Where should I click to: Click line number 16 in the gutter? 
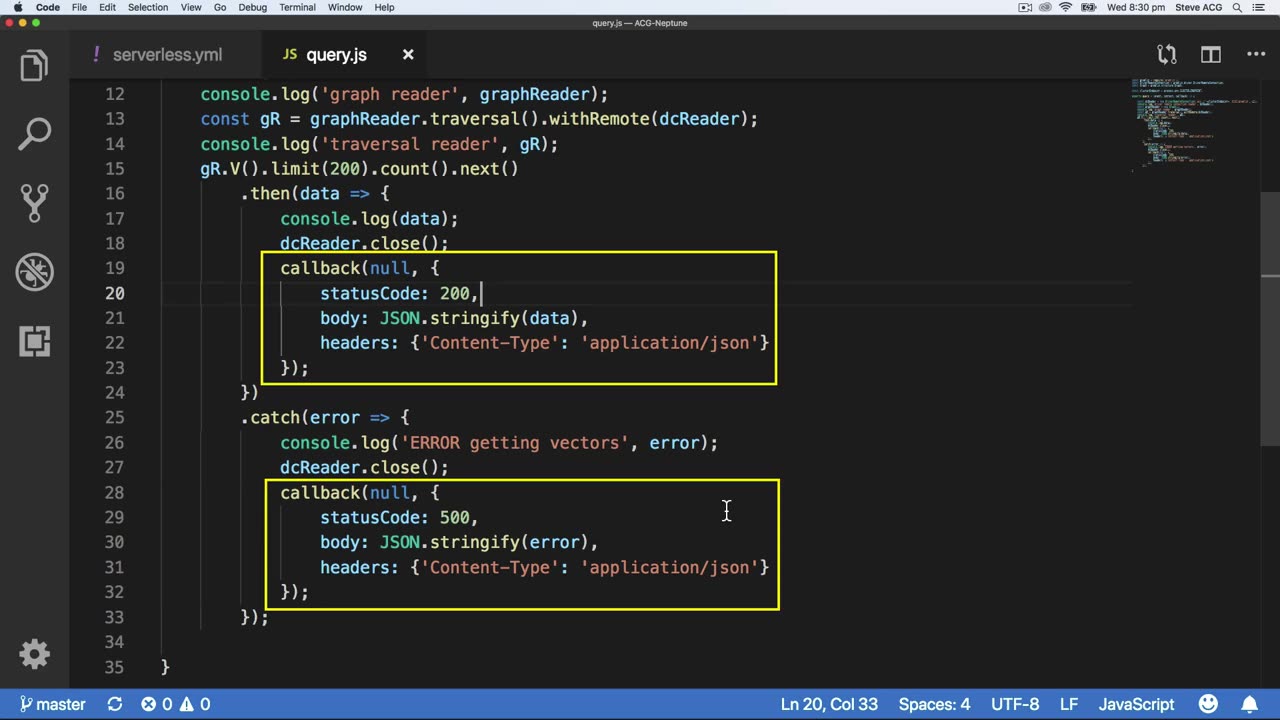[x=114, y=194]
